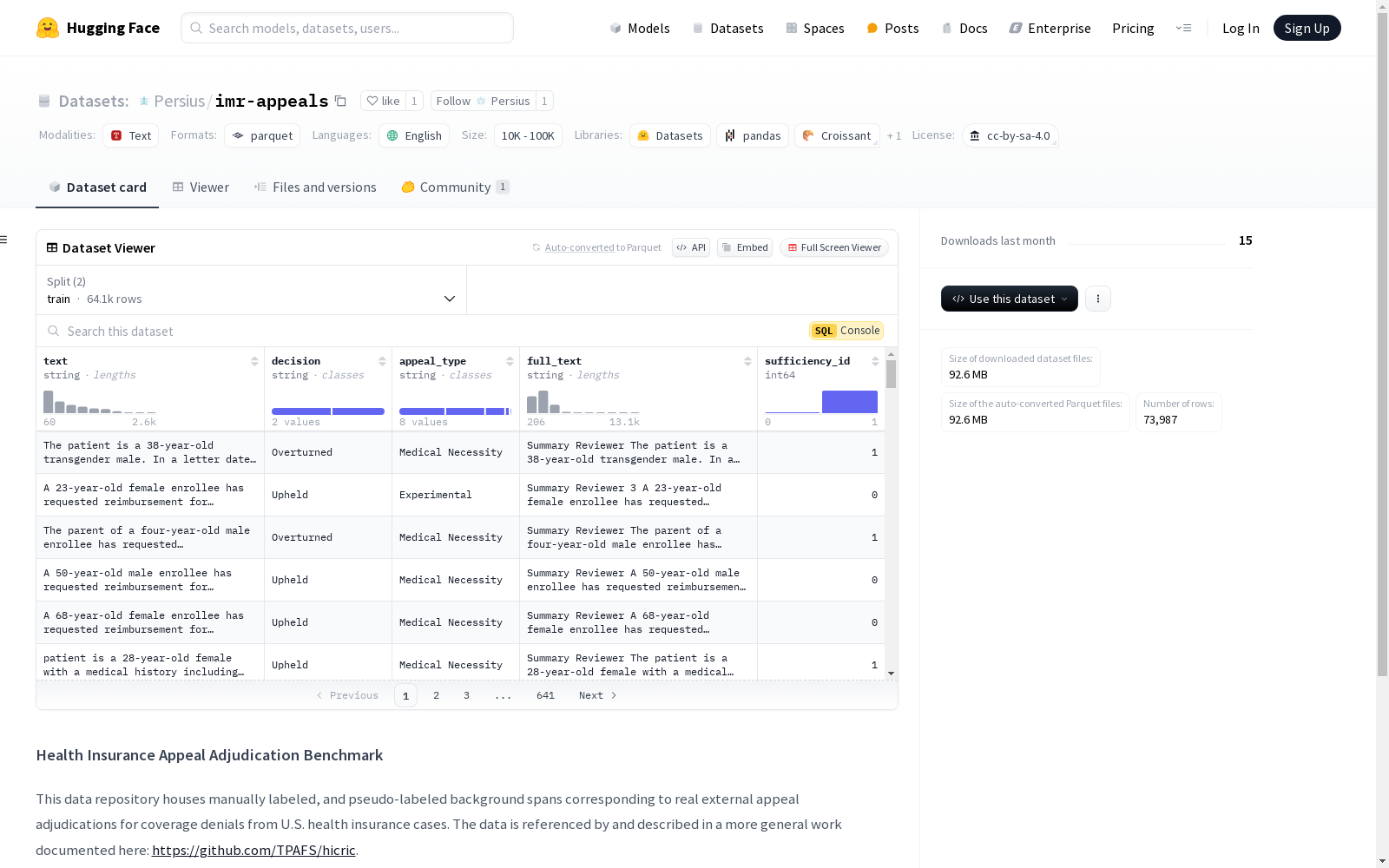Click the Log In link
Image resolution: width=1389 pixels, height=868 pixels.
click(1241, 28)
